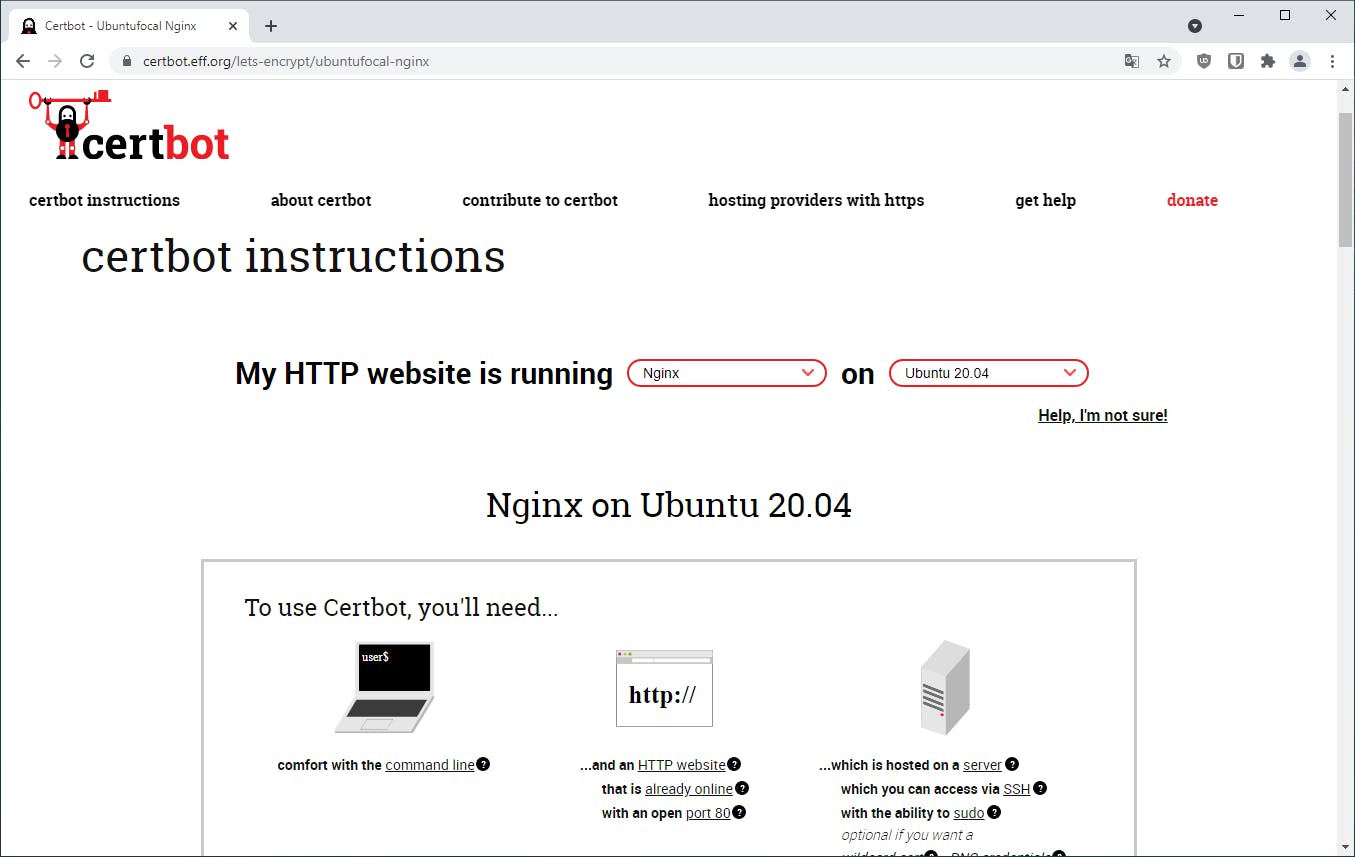Screen dimensions: 1355x857
Task: Open the browser extensions puzzle icon
Action: (x=1267, y=61)
